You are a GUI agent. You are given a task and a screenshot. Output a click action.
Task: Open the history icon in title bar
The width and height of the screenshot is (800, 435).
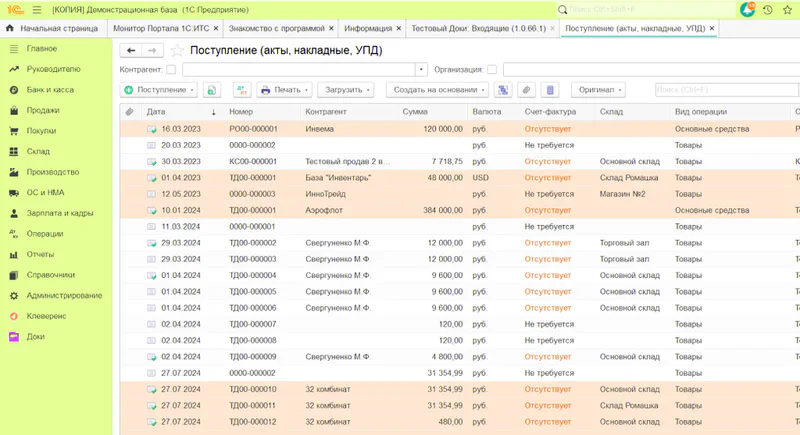point(767,9)
